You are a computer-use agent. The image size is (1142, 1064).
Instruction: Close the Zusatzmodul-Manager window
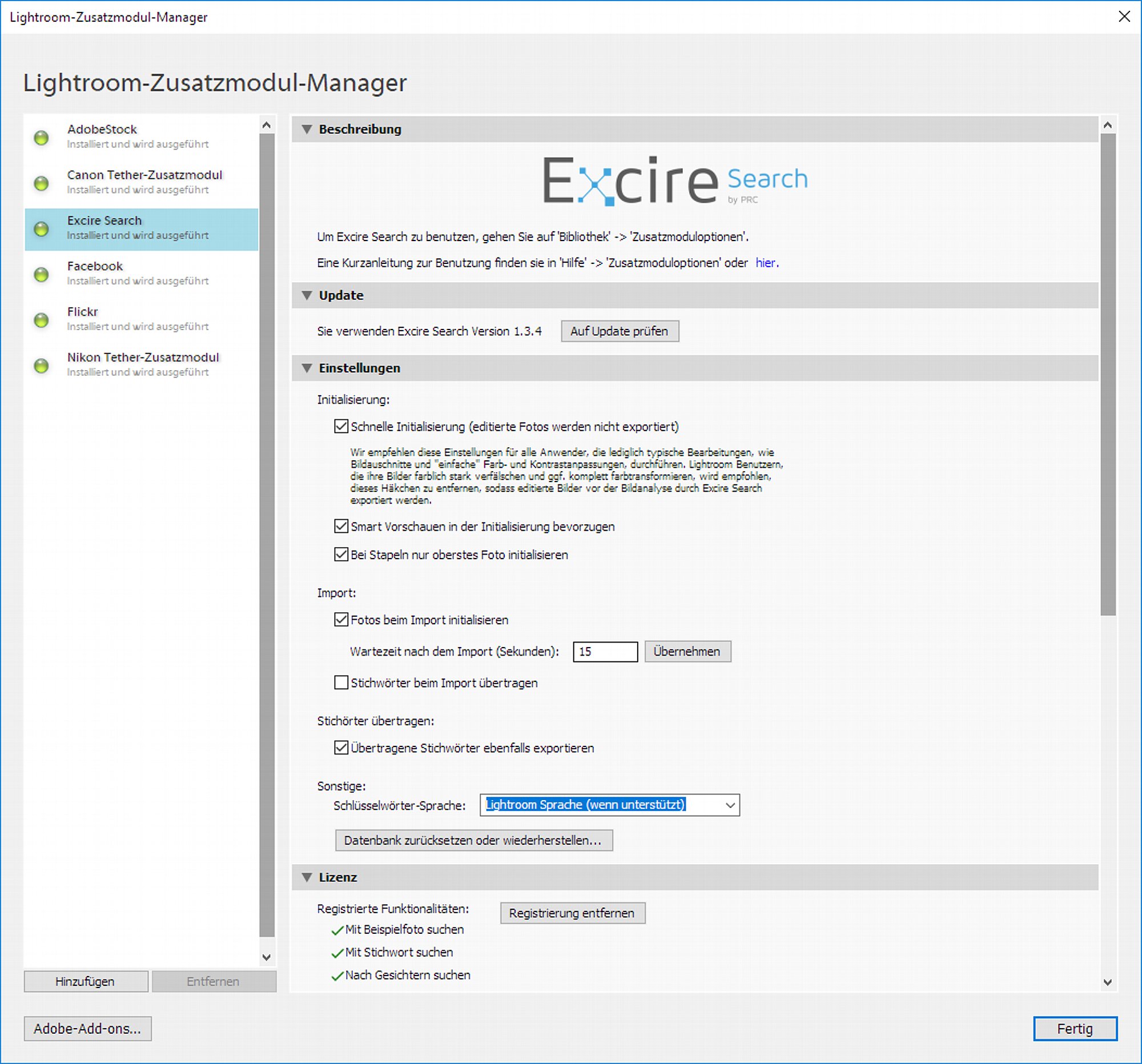click(1124, 17)
